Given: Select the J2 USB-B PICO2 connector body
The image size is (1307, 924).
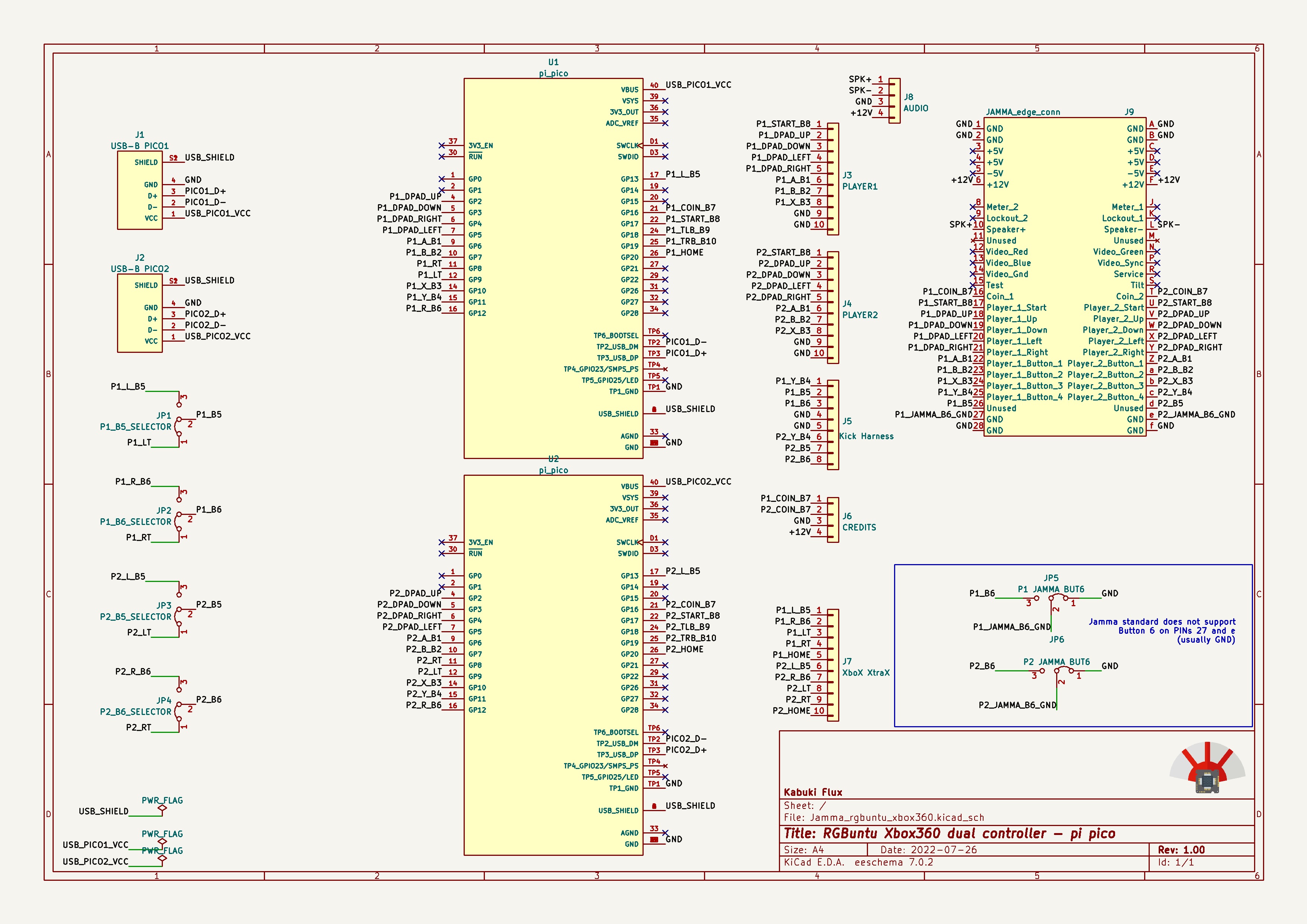Looking at the screenshot, I should coord(139,313).
